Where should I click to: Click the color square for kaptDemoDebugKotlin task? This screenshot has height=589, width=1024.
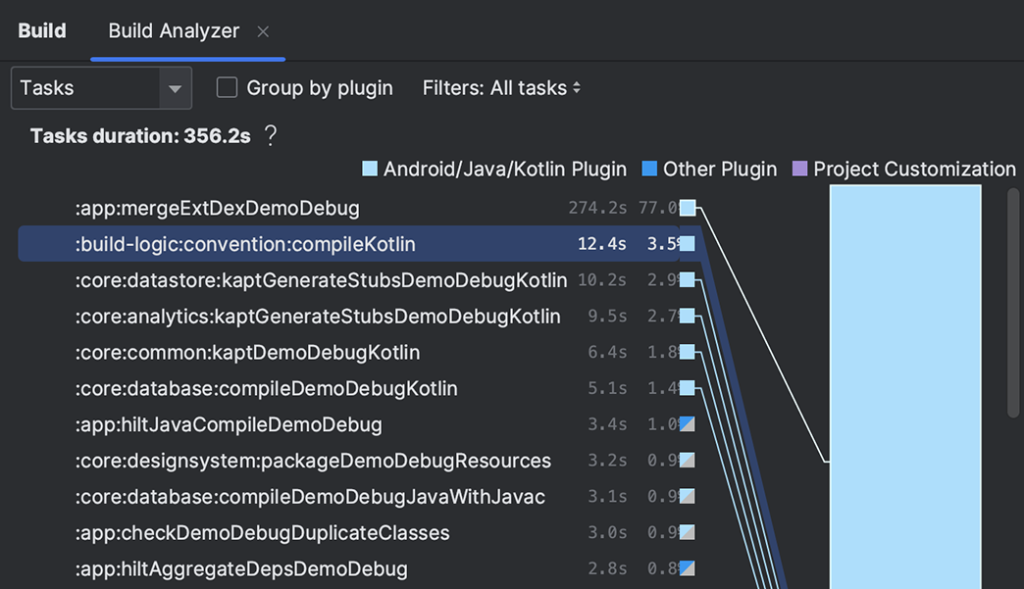coord(687,352)
